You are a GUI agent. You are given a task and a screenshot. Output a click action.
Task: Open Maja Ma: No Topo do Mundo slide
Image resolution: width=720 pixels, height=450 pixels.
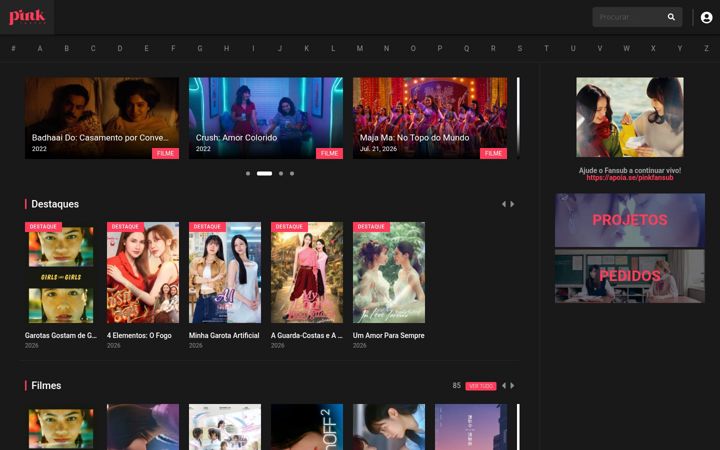tap(430, 118)
